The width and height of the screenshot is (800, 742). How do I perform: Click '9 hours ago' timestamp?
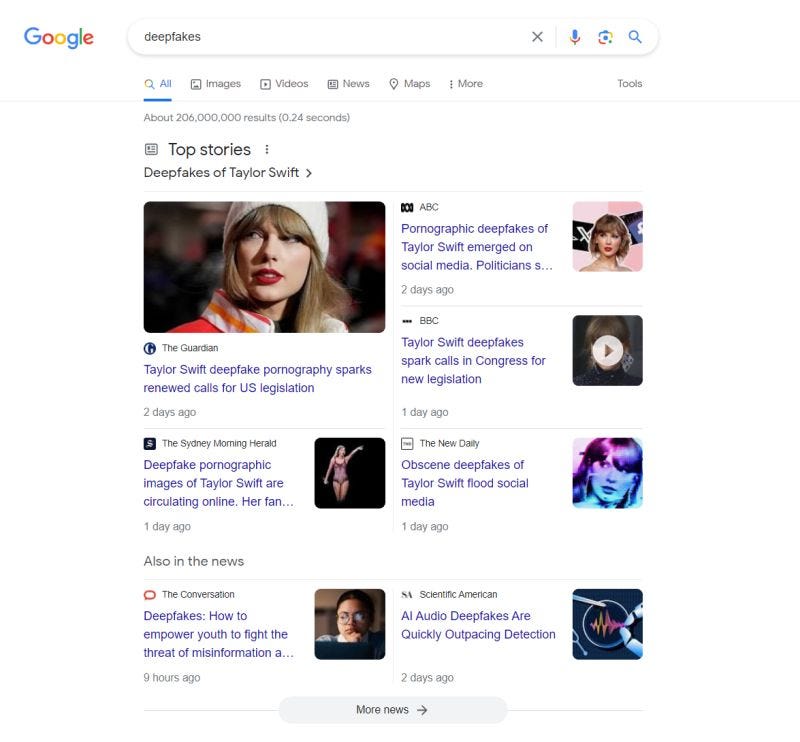tap(172, 678)
